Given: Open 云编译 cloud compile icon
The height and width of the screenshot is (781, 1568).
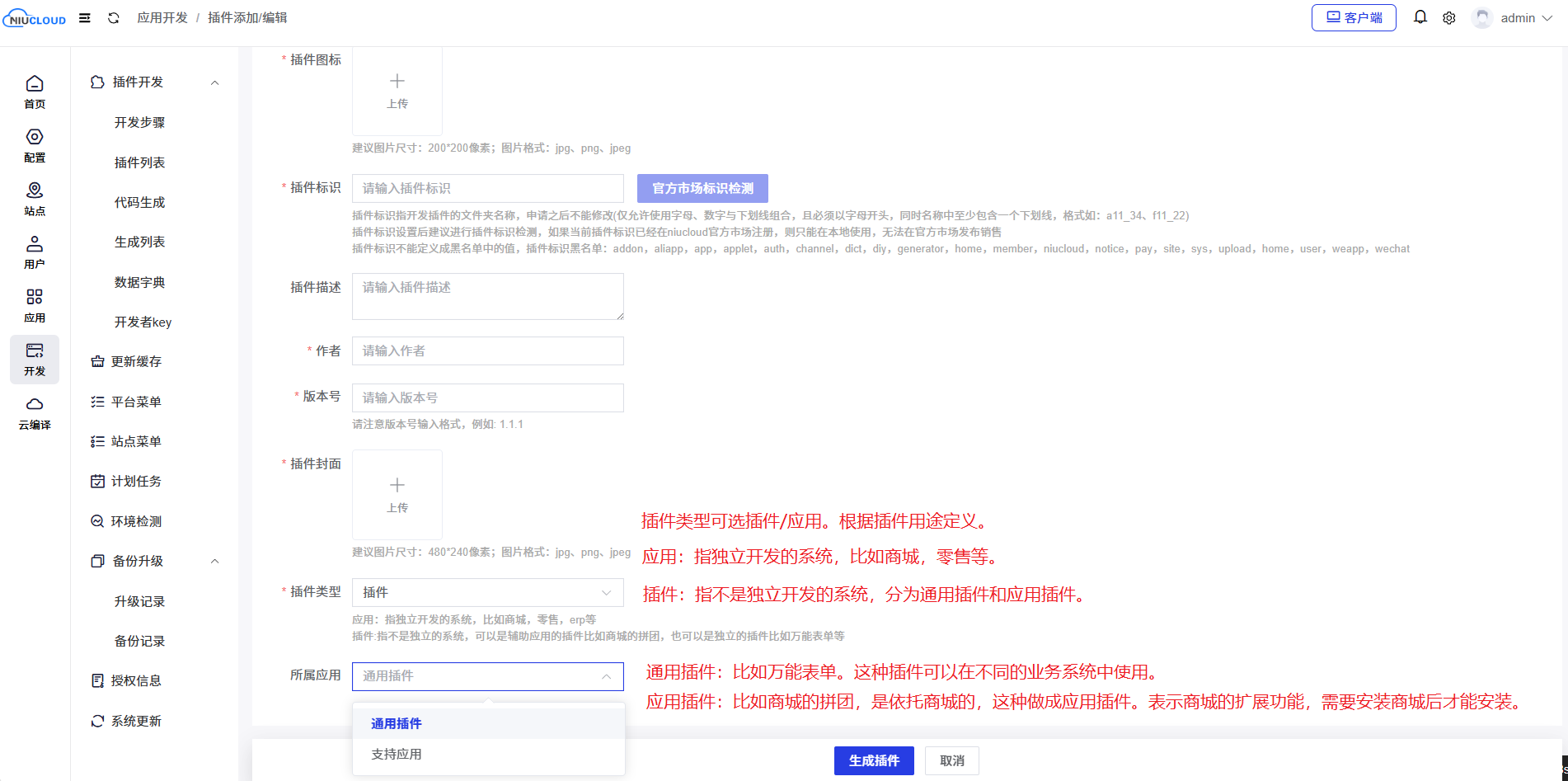Looking at the screenshot, I should click(x=35, y=412).
